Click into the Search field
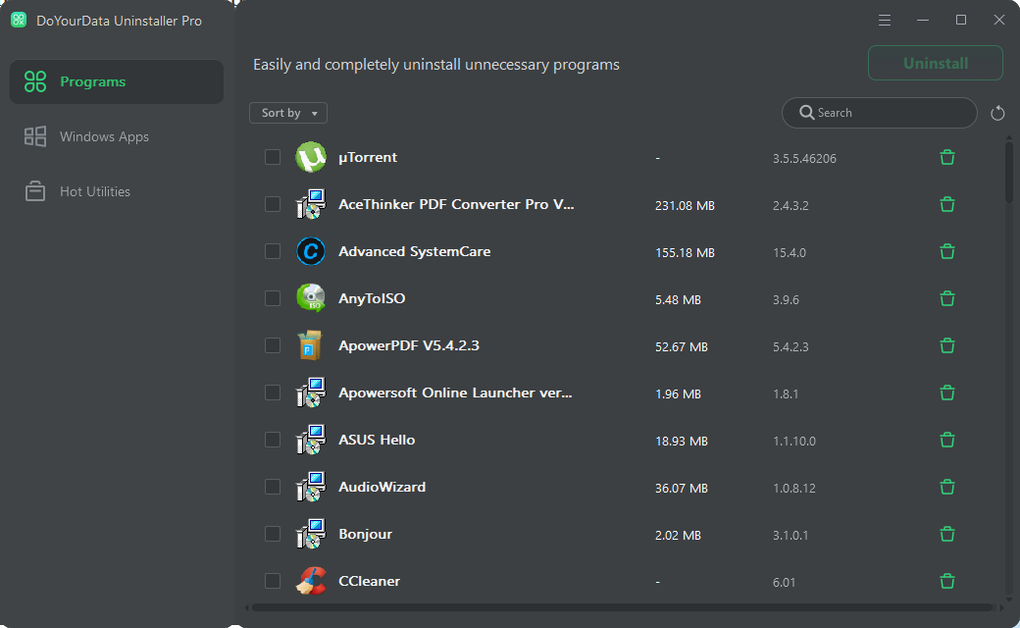 [x=879, y=113]
